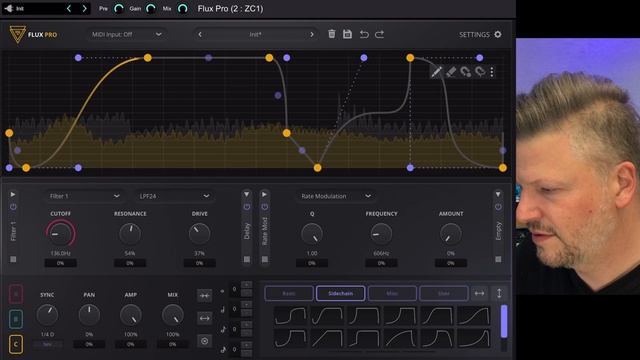
Task: Click the compress horizontally arrows button
Action: tap(204, 296)
